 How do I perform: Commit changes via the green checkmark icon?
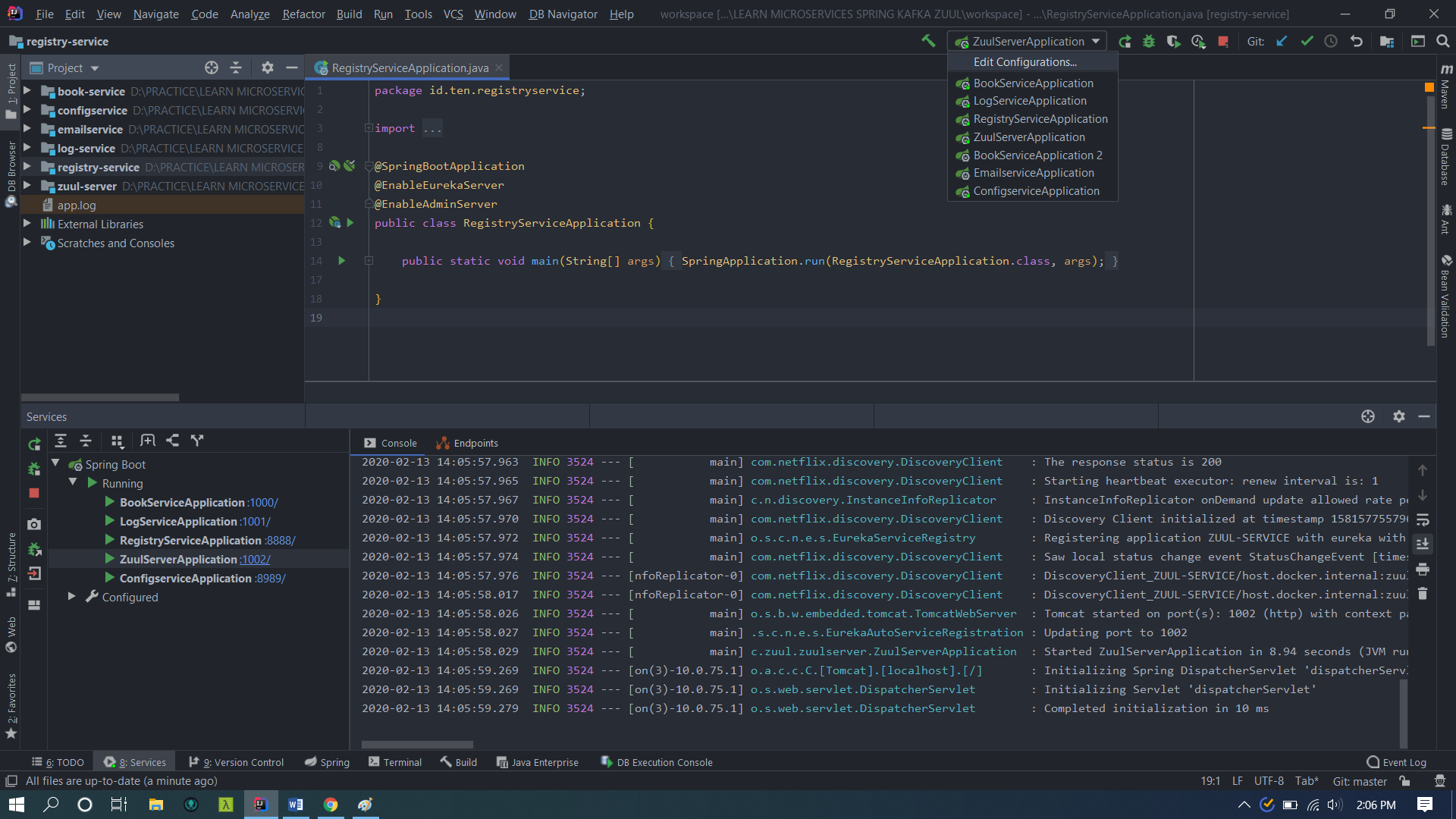[1306, 41]
